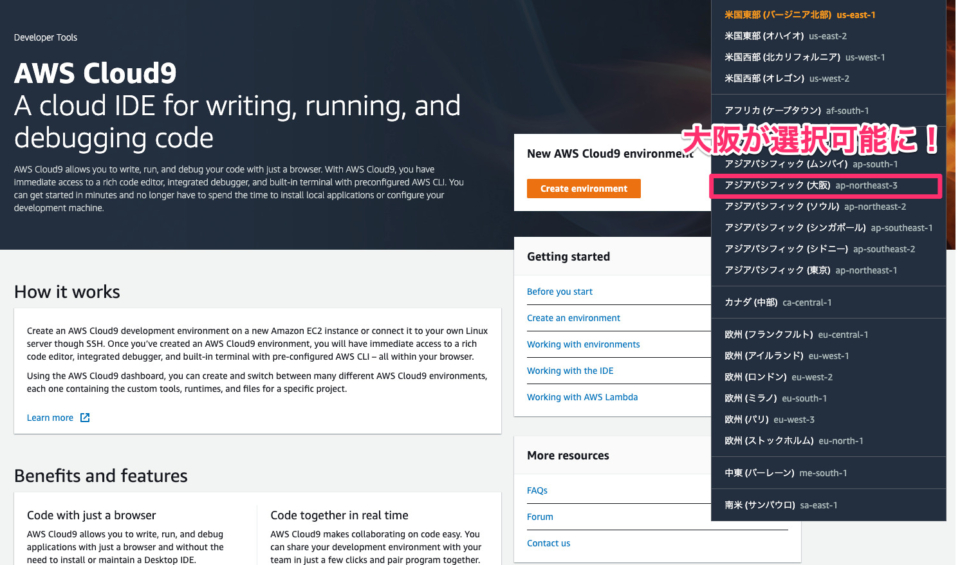This screenshot has height=565, width=960.
Task: Click the Create environment button
Action: [583, 189]
